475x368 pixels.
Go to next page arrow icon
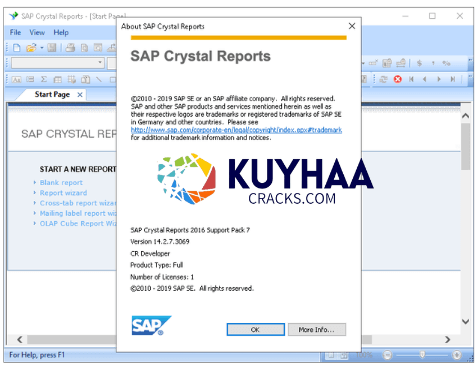coord(439,79)
